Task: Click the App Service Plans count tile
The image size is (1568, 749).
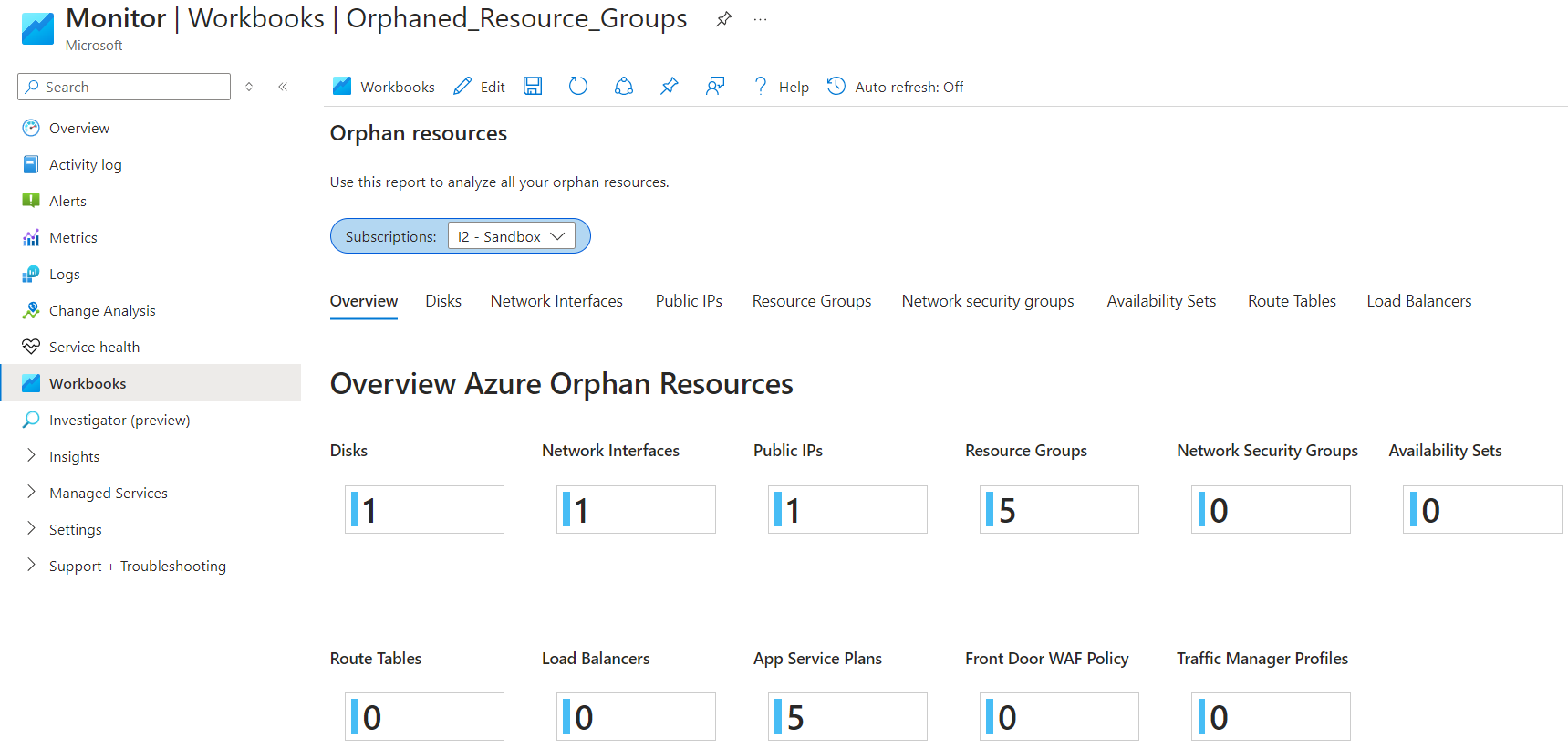Action: point(847,716)
